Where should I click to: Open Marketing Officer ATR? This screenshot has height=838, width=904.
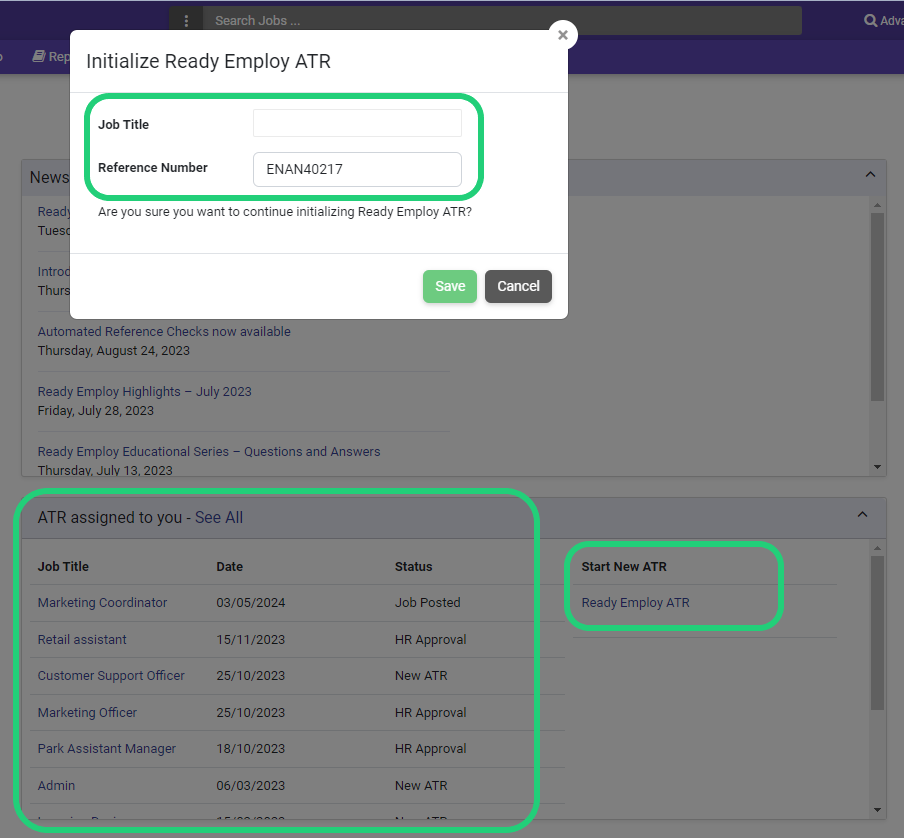[x=87, y=712]
